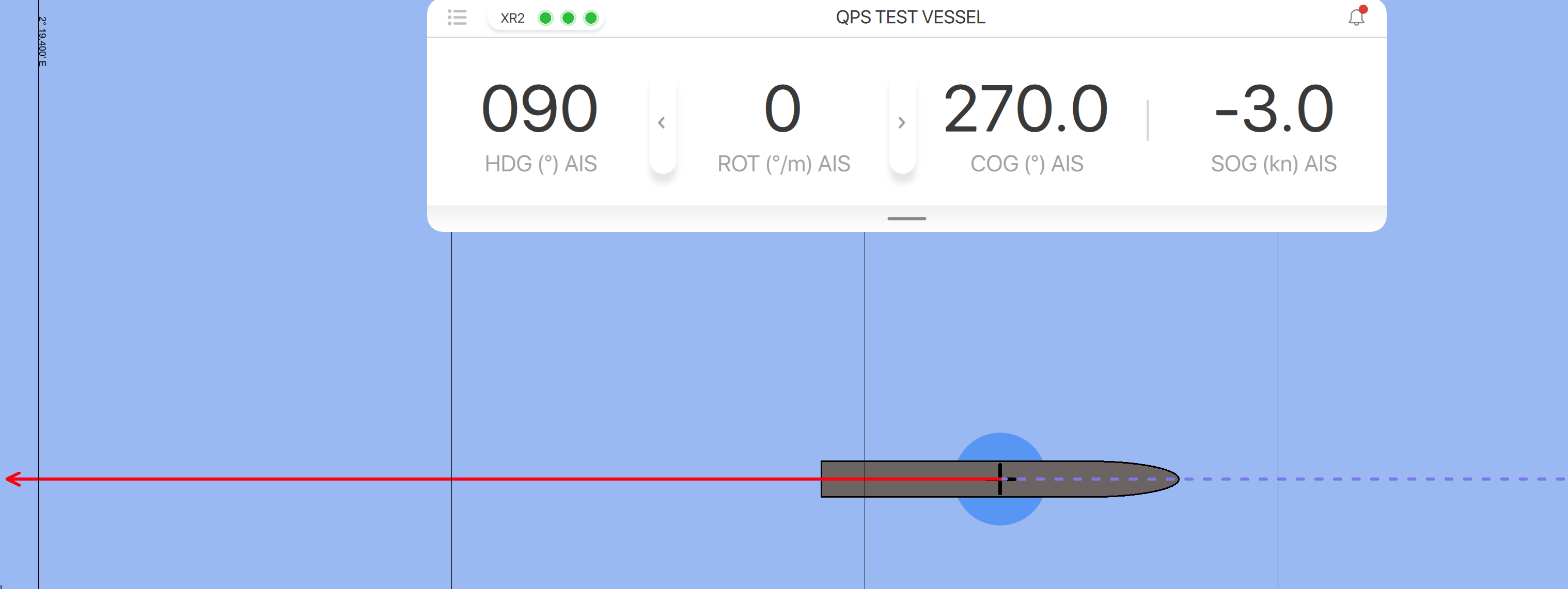Select the ROT 0 readout
The height and width of the screenshot is (589, 1568).
coord(782,109)
